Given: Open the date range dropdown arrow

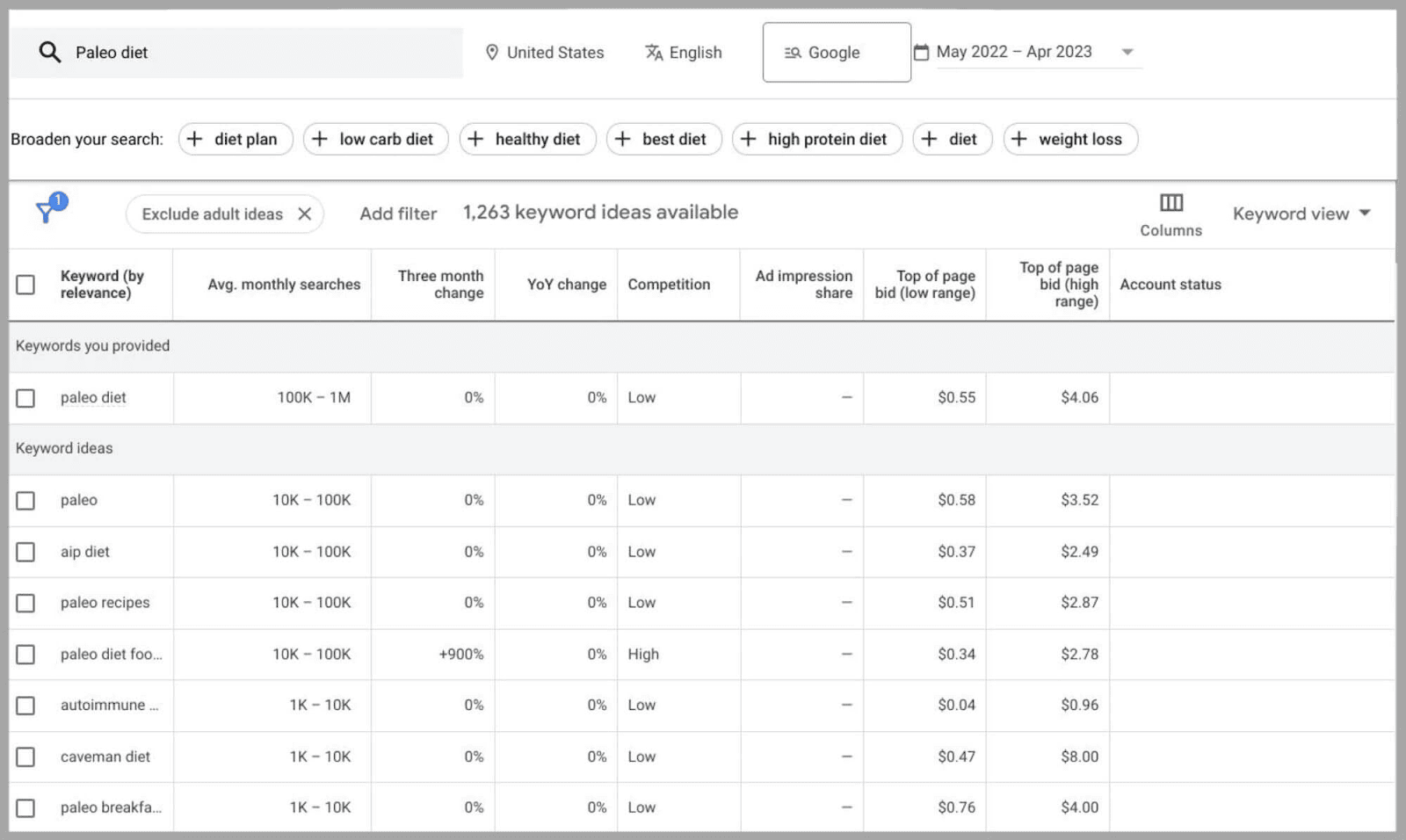Looking at the screenshot, I should coord(1127,52).
